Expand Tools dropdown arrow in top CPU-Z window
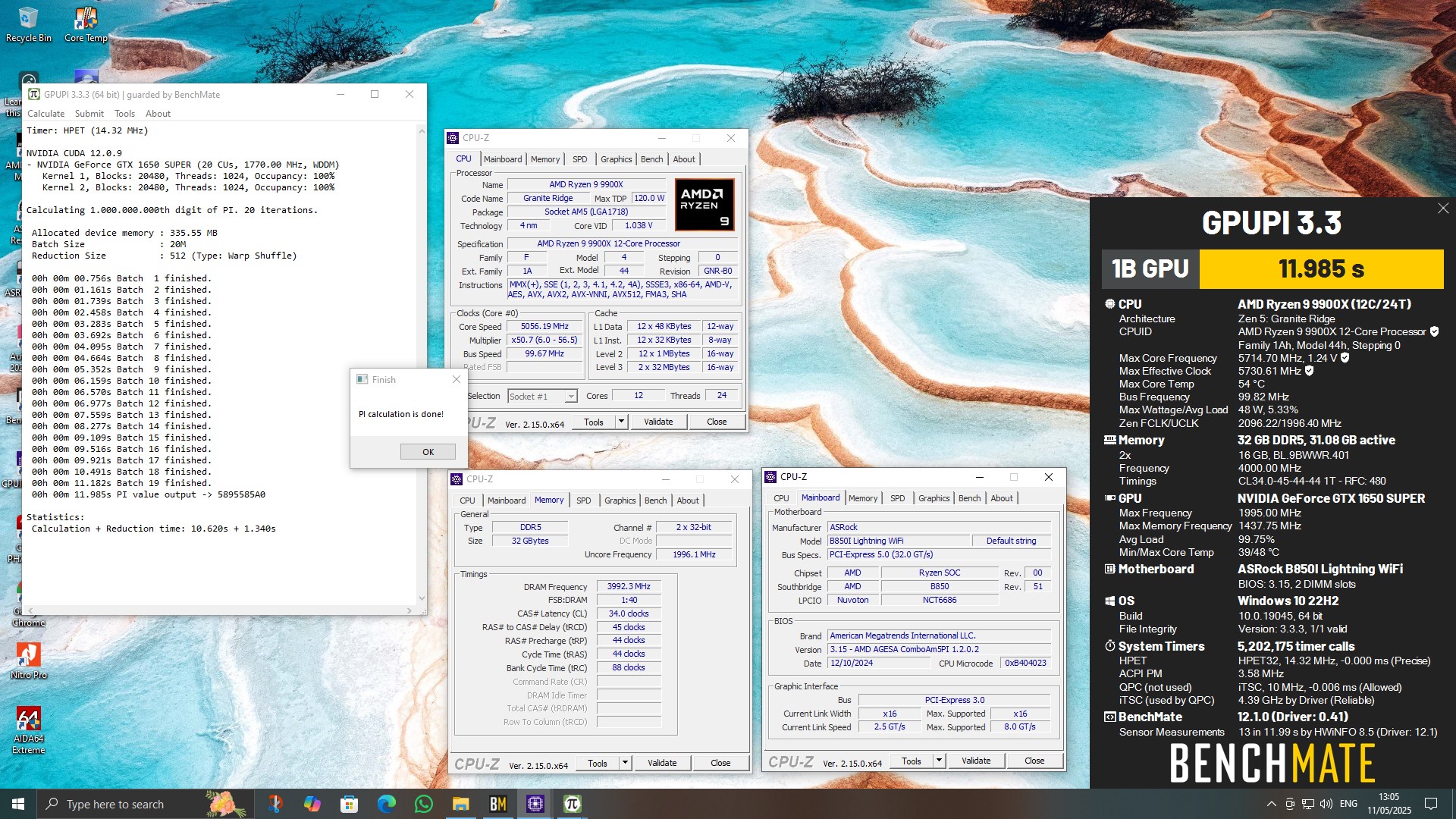Viewport: 1456px width, 819px height. 621,422
